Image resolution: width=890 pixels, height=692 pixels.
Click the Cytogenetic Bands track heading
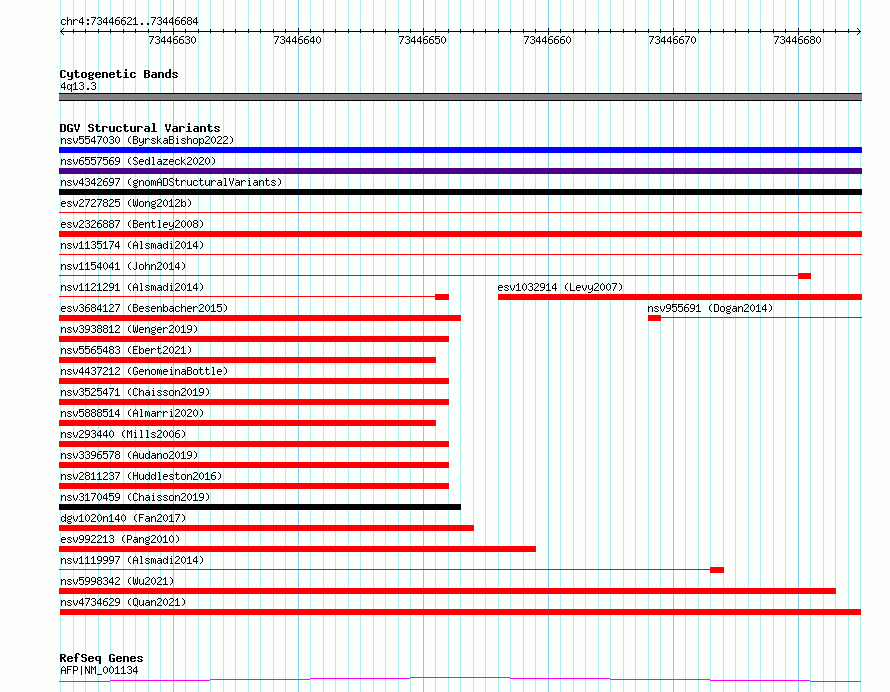119,74
